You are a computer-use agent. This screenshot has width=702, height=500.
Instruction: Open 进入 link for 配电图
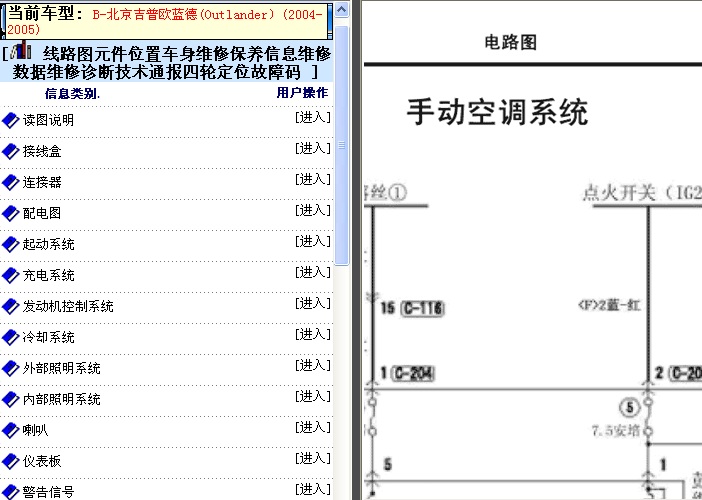312,210
